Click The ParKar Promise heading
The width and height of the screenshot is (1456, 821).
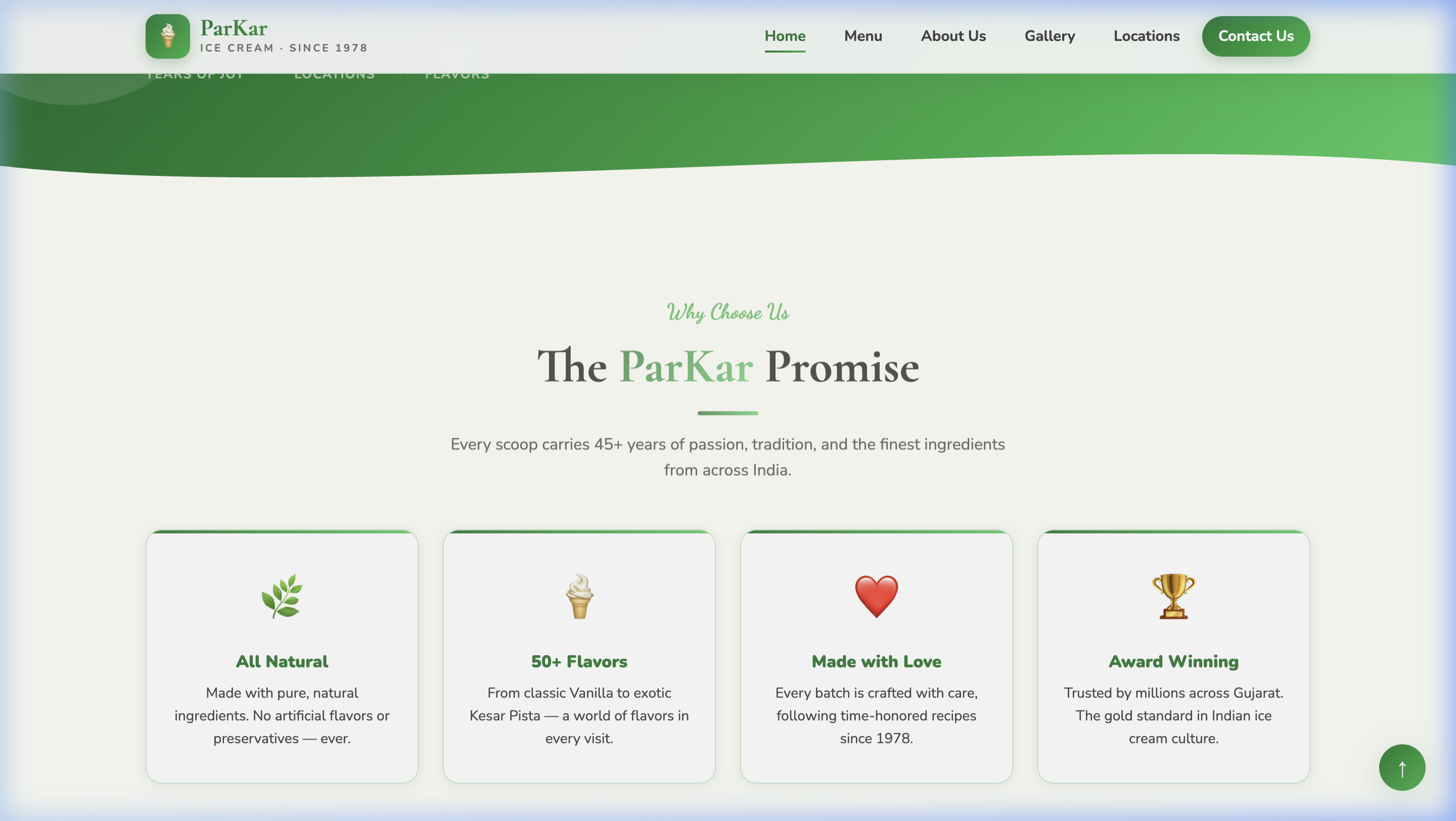pos(728,367)
